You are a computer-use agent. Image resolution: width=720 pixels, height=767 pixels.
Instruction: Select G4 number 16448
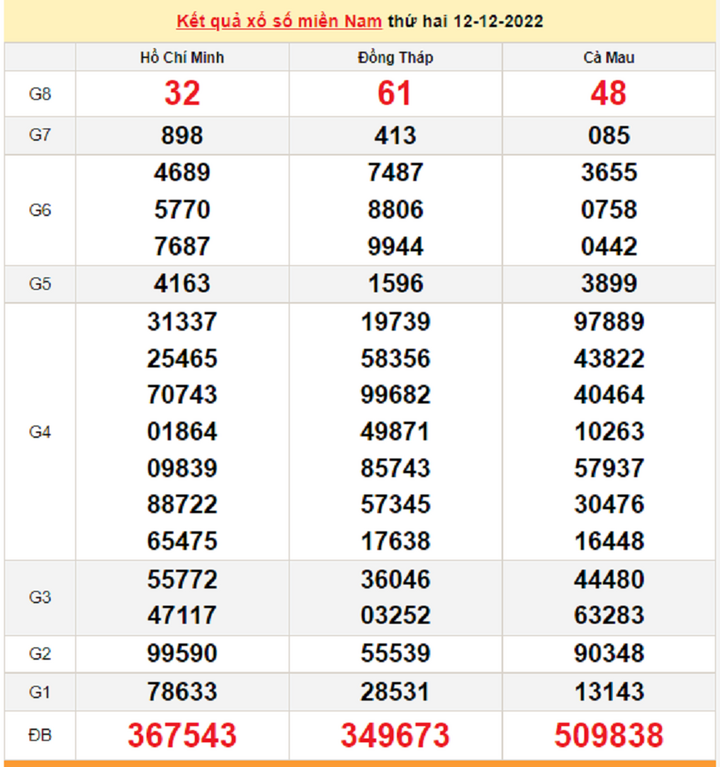(x=609, y=541)
